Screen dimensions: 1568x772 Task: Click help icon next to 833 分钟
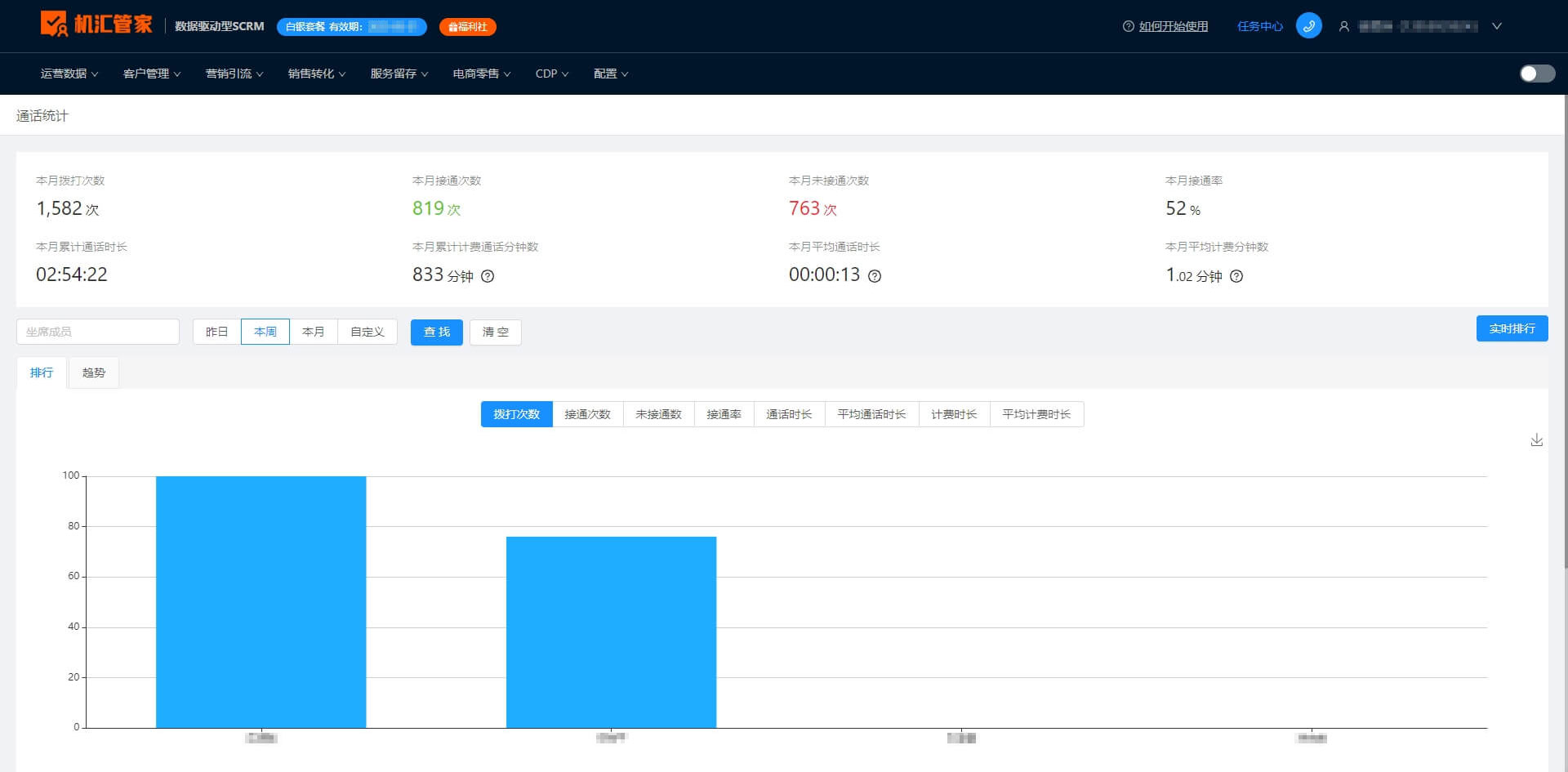[488, 276]
